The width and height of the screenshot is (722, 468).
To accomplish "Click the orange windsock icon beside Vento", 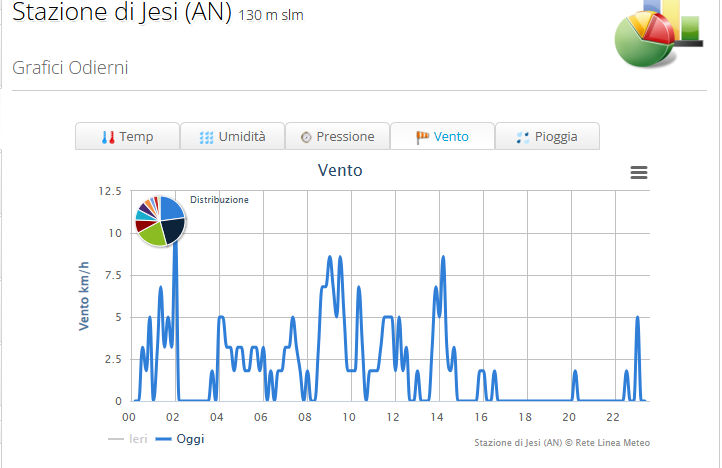I will click(422, 137).
